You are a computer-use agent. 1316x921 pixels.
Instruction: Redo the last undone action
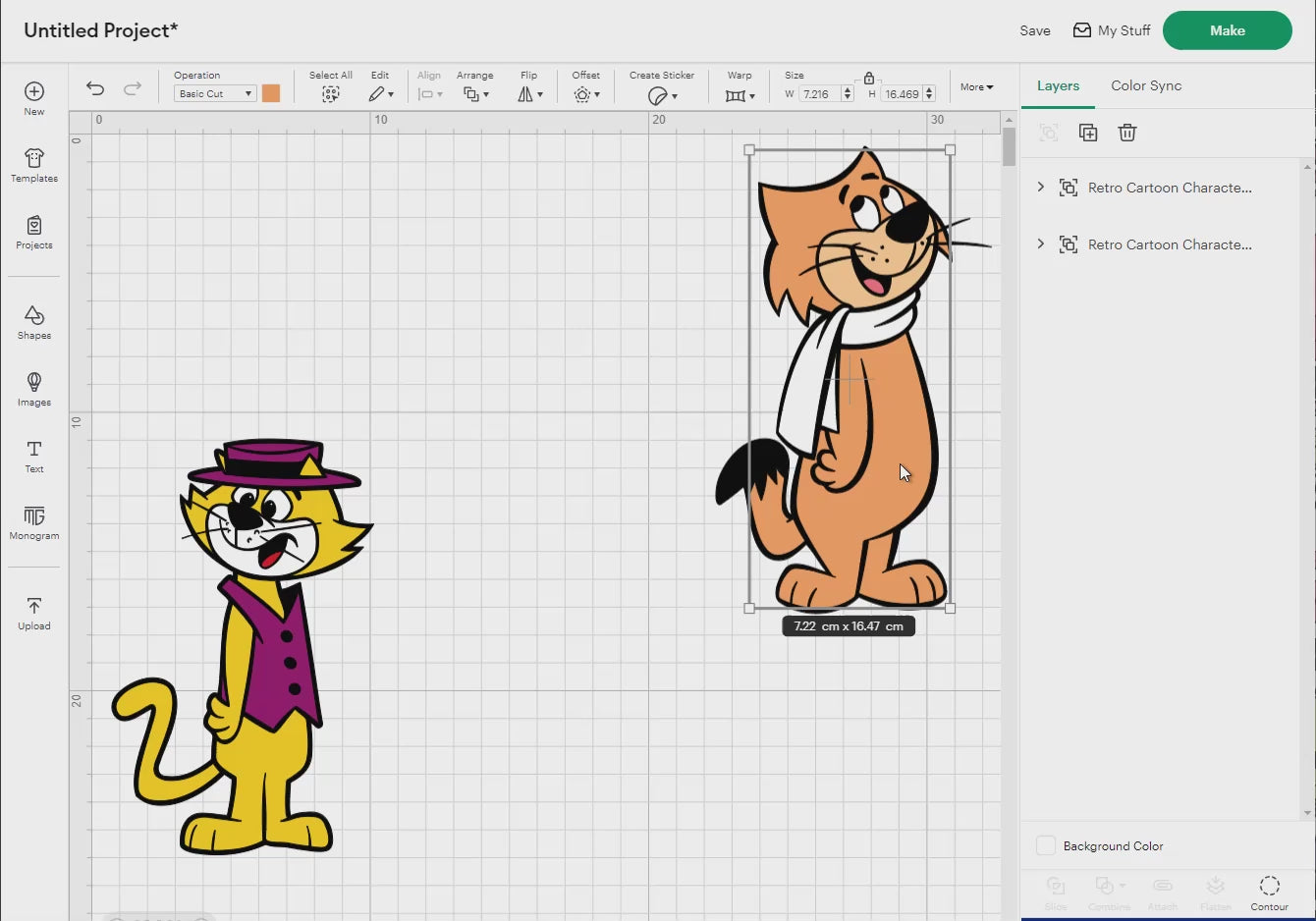point(133,88)
